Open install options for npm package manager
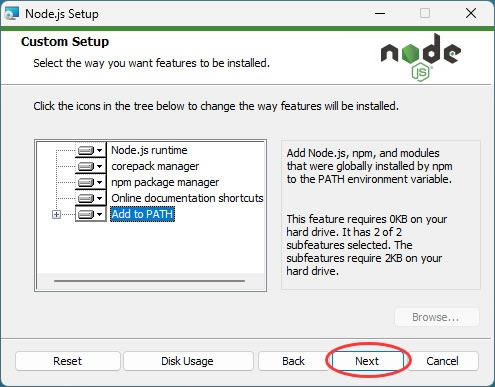 tap(90, 182)
